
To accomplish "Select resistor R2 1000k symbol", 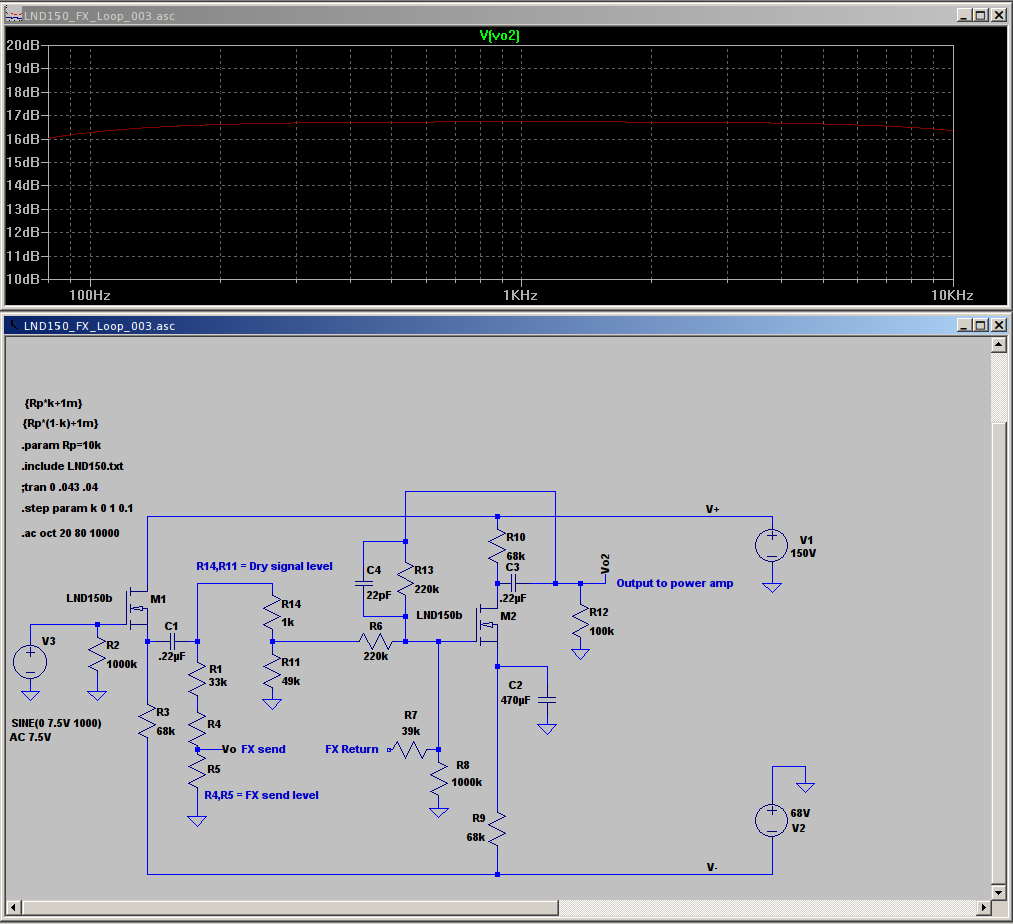I will [97, 656].
